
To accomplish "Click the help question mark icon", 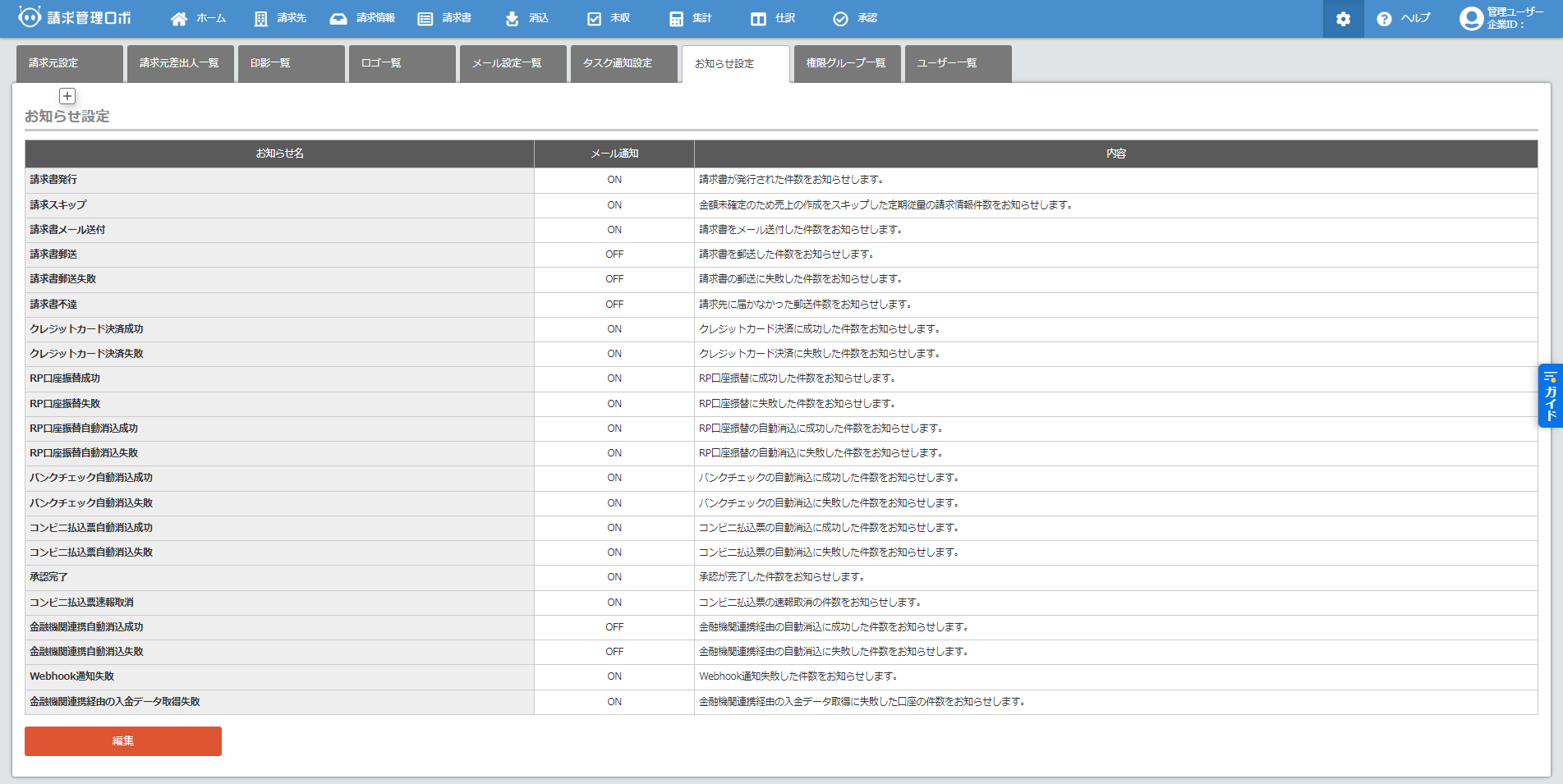I will (x=1384, y=19).
